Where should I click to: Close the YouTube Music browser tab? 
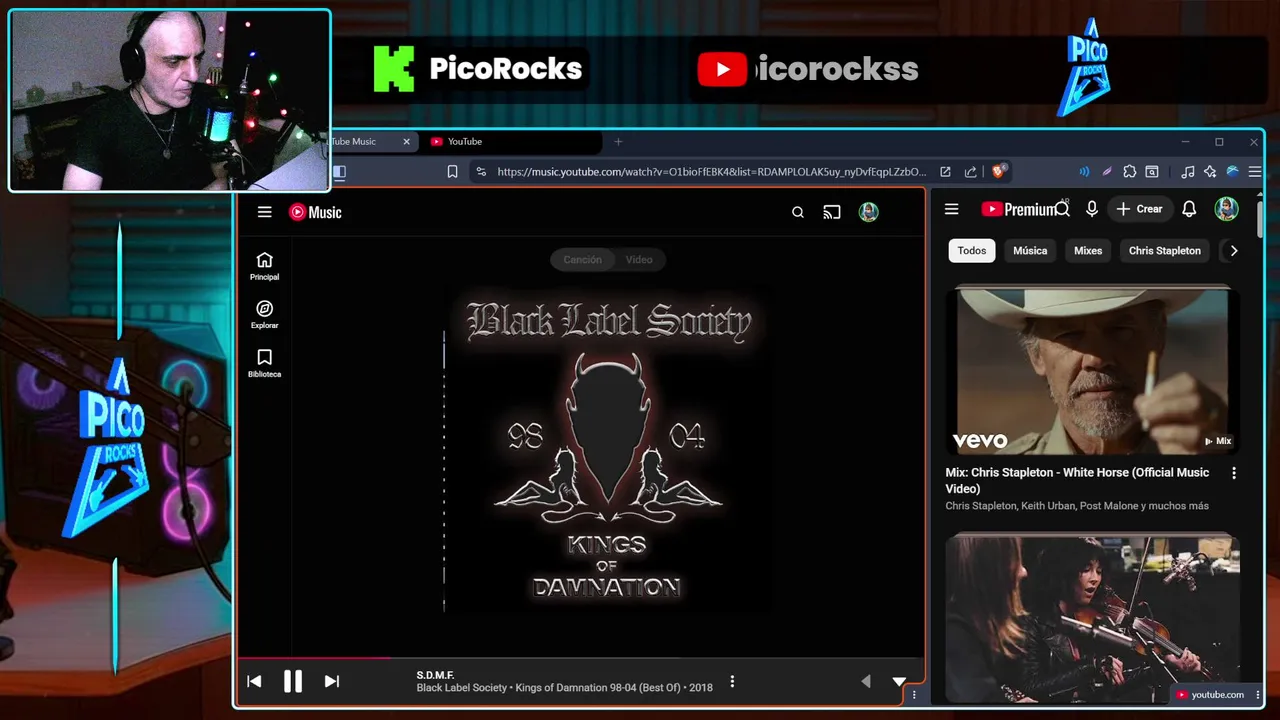pyautogui.click(x=406, y=142)
